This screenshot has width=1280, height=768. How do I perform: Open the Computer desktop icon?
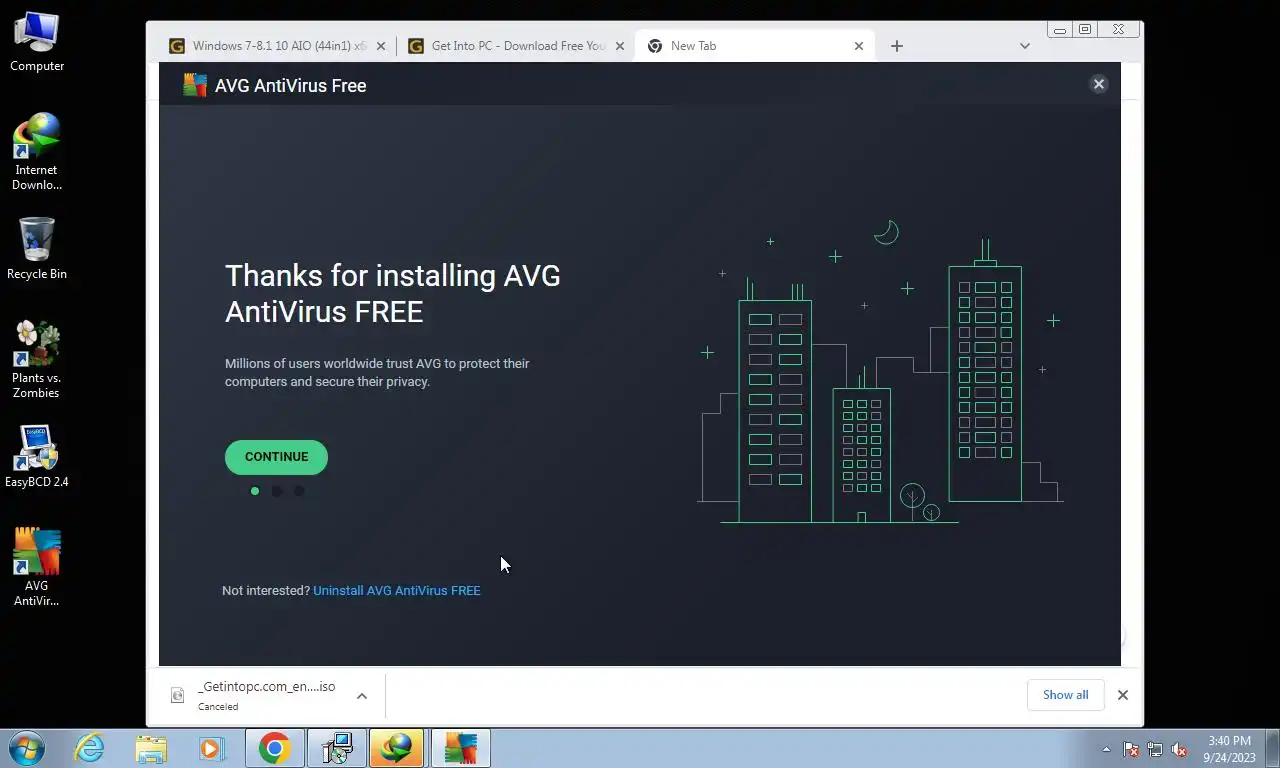tap(37, 41)
